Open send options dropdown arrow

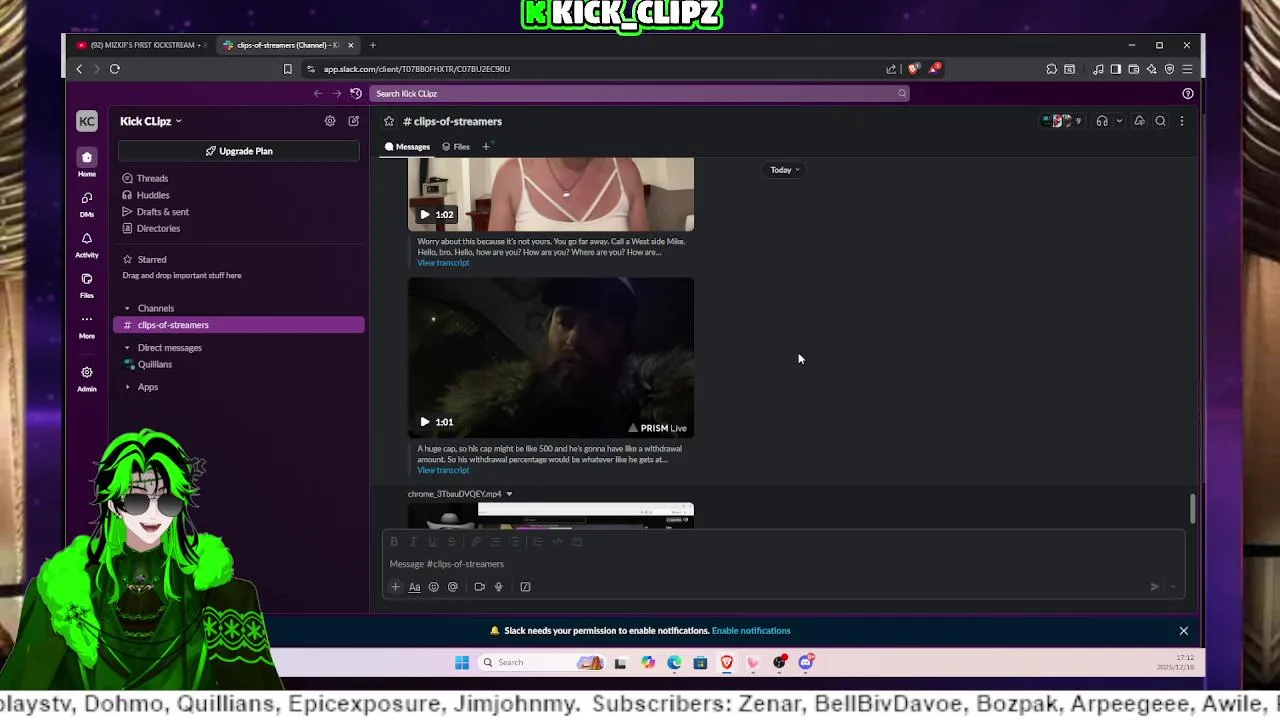[x=1173, y=587]
